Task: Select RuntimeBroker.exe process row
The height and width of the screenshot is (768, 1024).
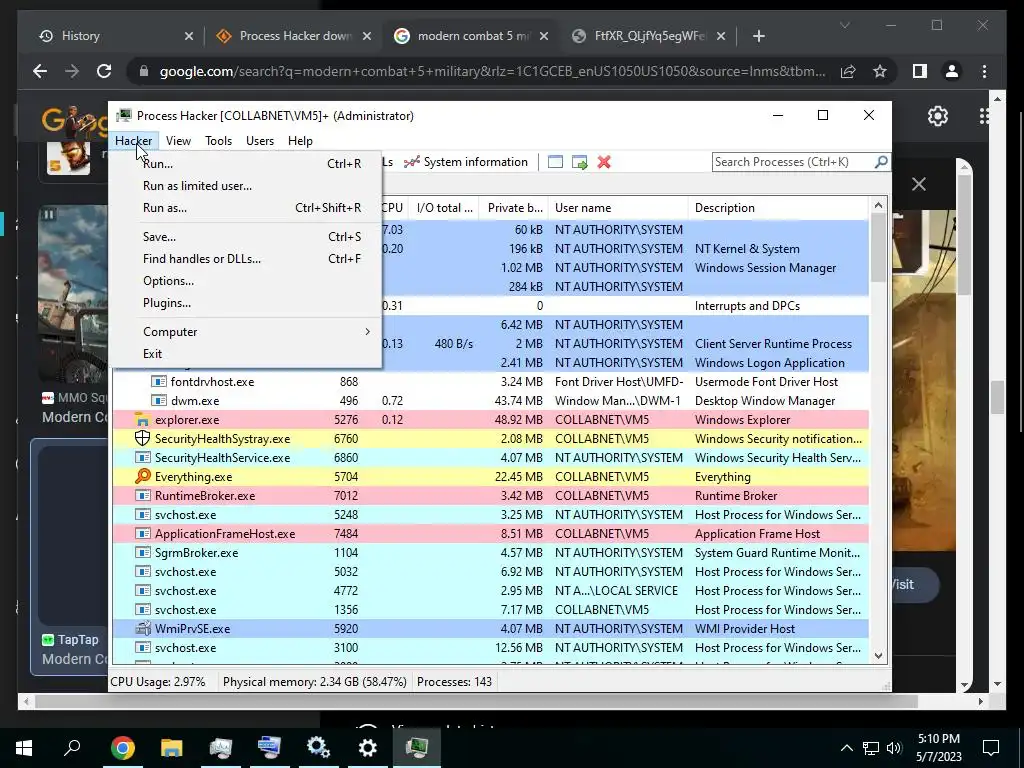Action: point(490,496)
